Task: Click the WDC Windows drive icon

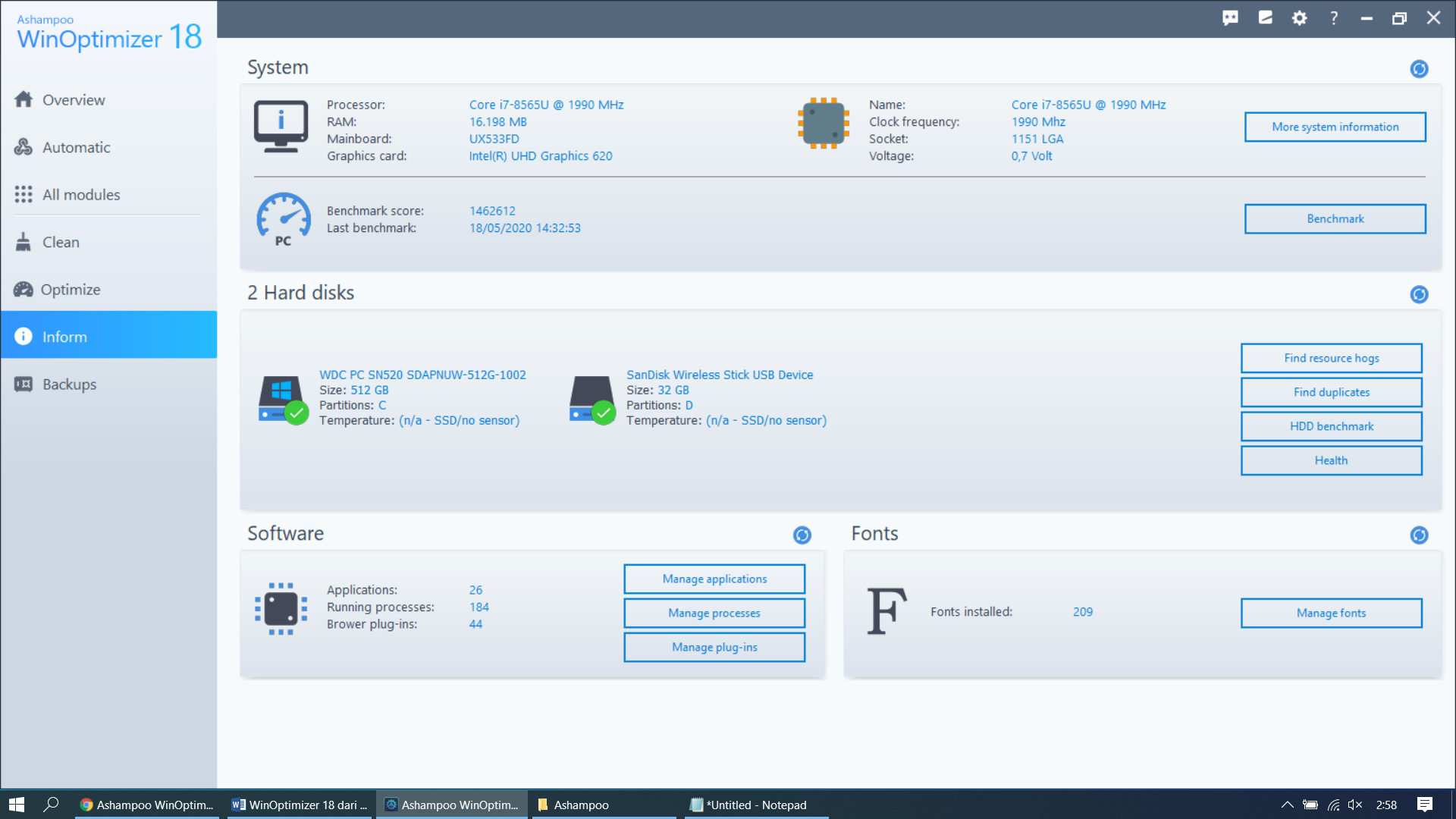Action: coord(283,400)
